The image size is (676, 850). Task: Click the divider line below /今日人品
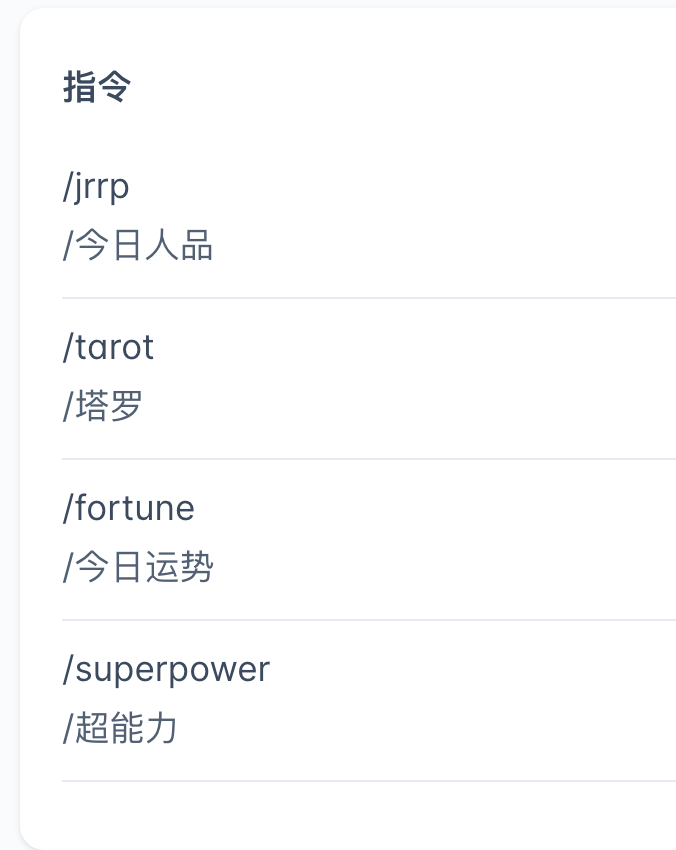[368, 298]
